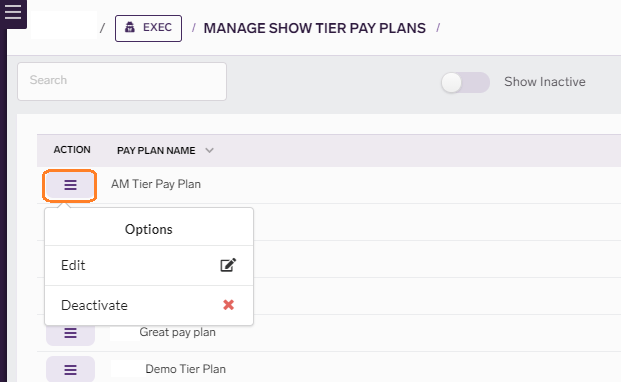Click the EXEC breadcrumb button
This screenshot has height=382, width=621.
click(149, 28)
